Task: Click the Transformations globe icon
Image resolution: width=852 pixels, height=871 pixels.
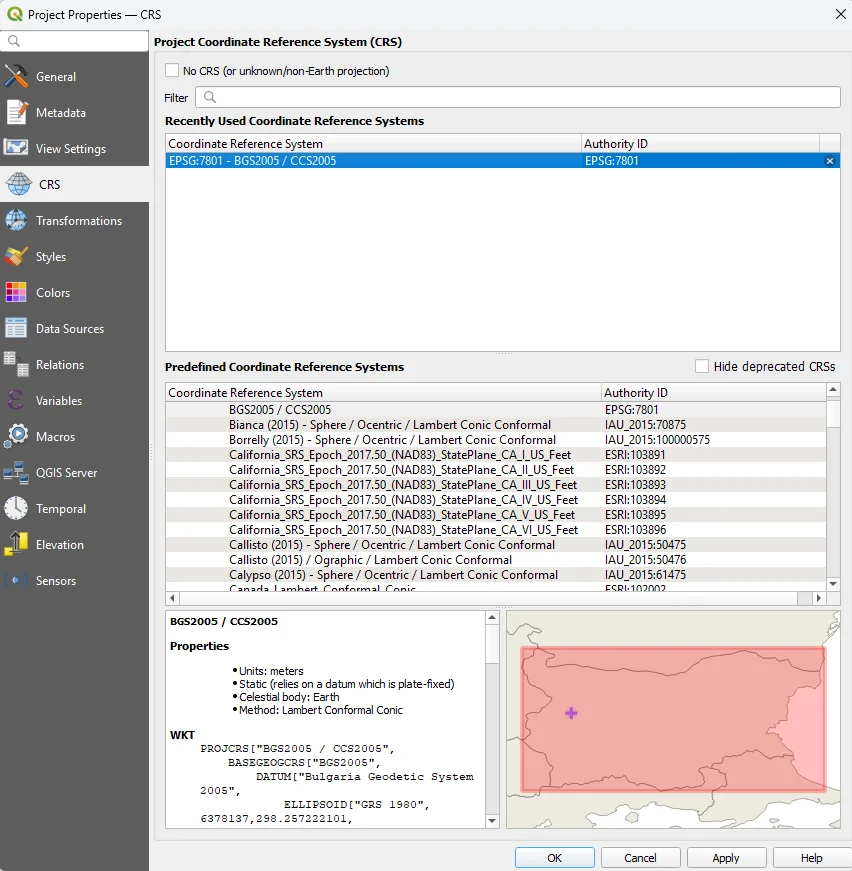Action: [16, 221]
